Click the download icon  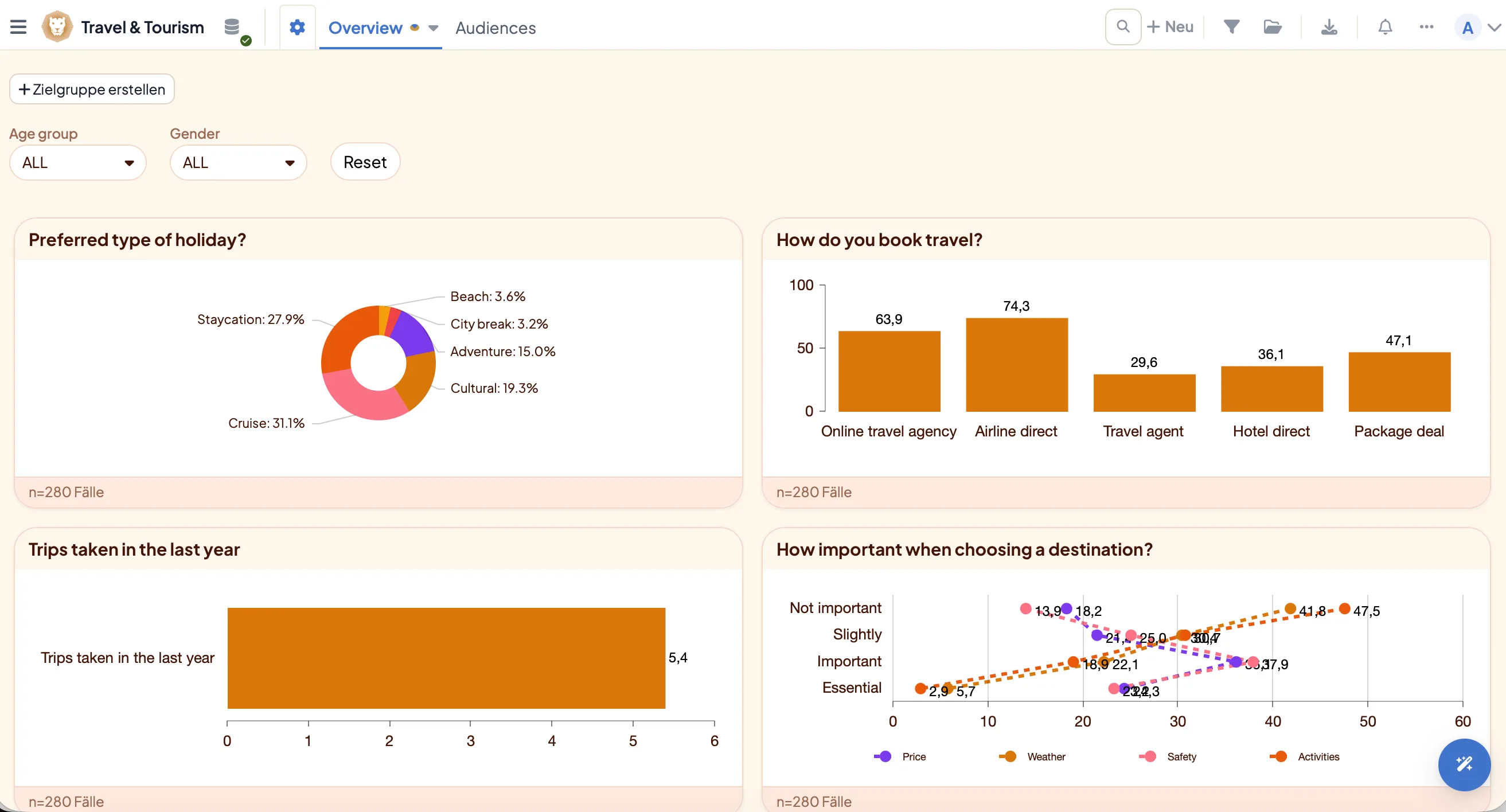[x=1329, y=27]
